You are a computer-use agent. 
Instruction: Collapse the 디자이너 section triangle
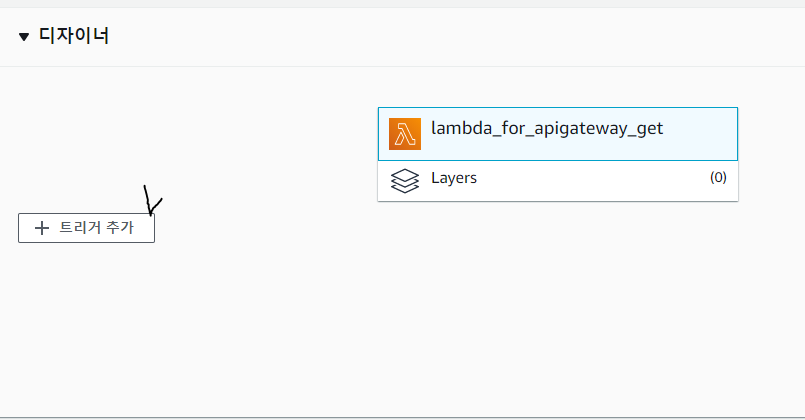(24, 36)
